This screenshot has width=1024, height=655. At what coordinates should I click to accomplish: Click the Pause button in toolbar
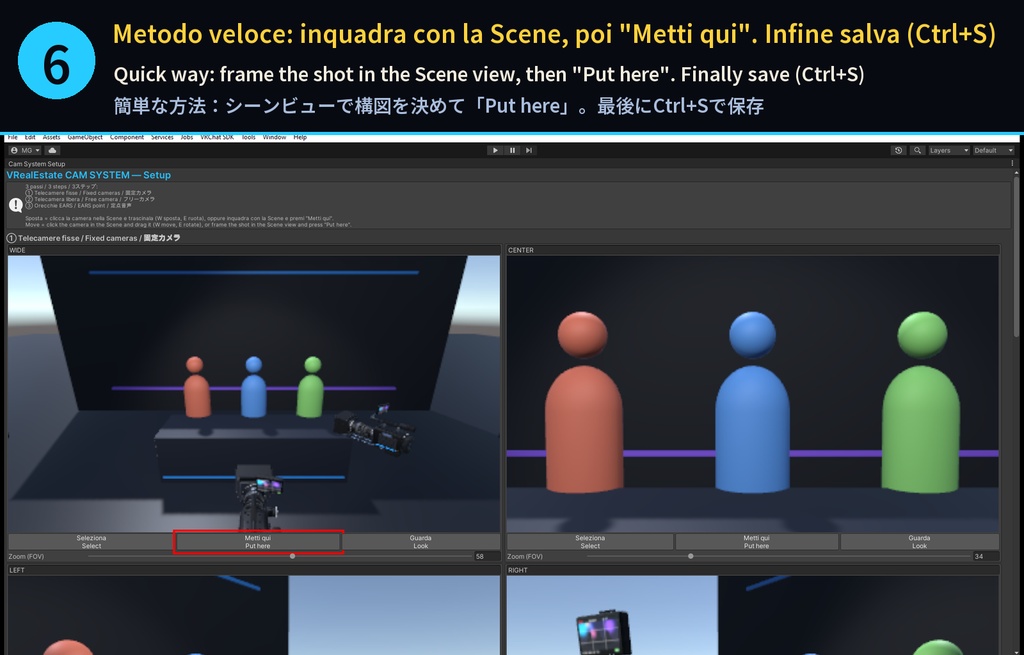coord(512,150)
